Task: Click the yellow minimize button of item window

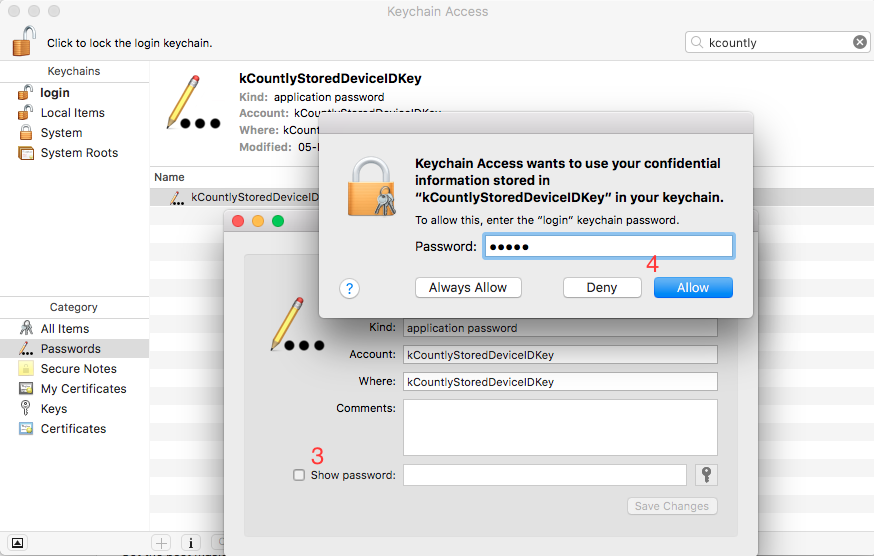Action: 258,221
